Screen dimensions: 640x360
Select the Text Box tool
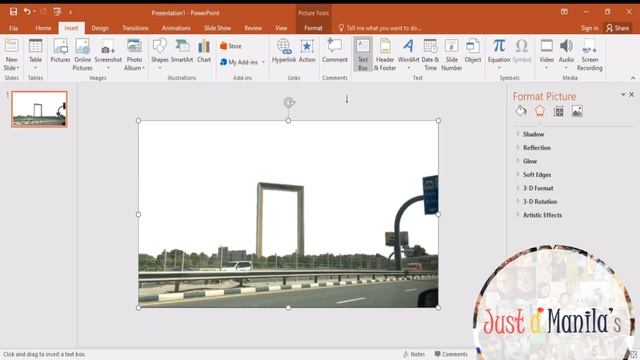(363, 54)
